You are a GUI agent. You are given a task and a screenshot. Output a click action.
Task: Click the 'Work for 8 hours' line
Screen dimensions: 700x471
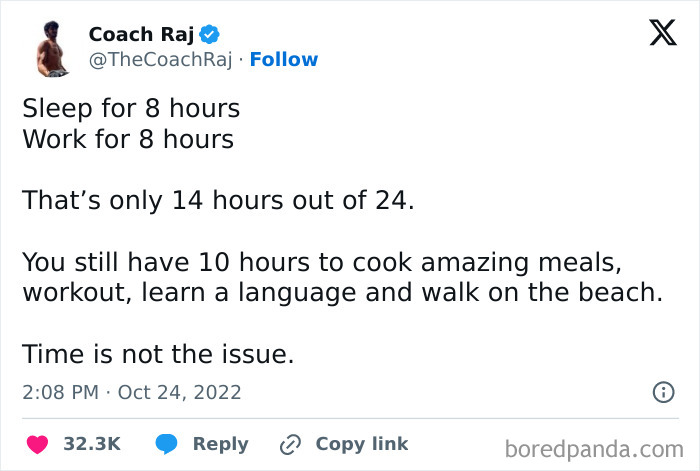[x=128, y=139]
